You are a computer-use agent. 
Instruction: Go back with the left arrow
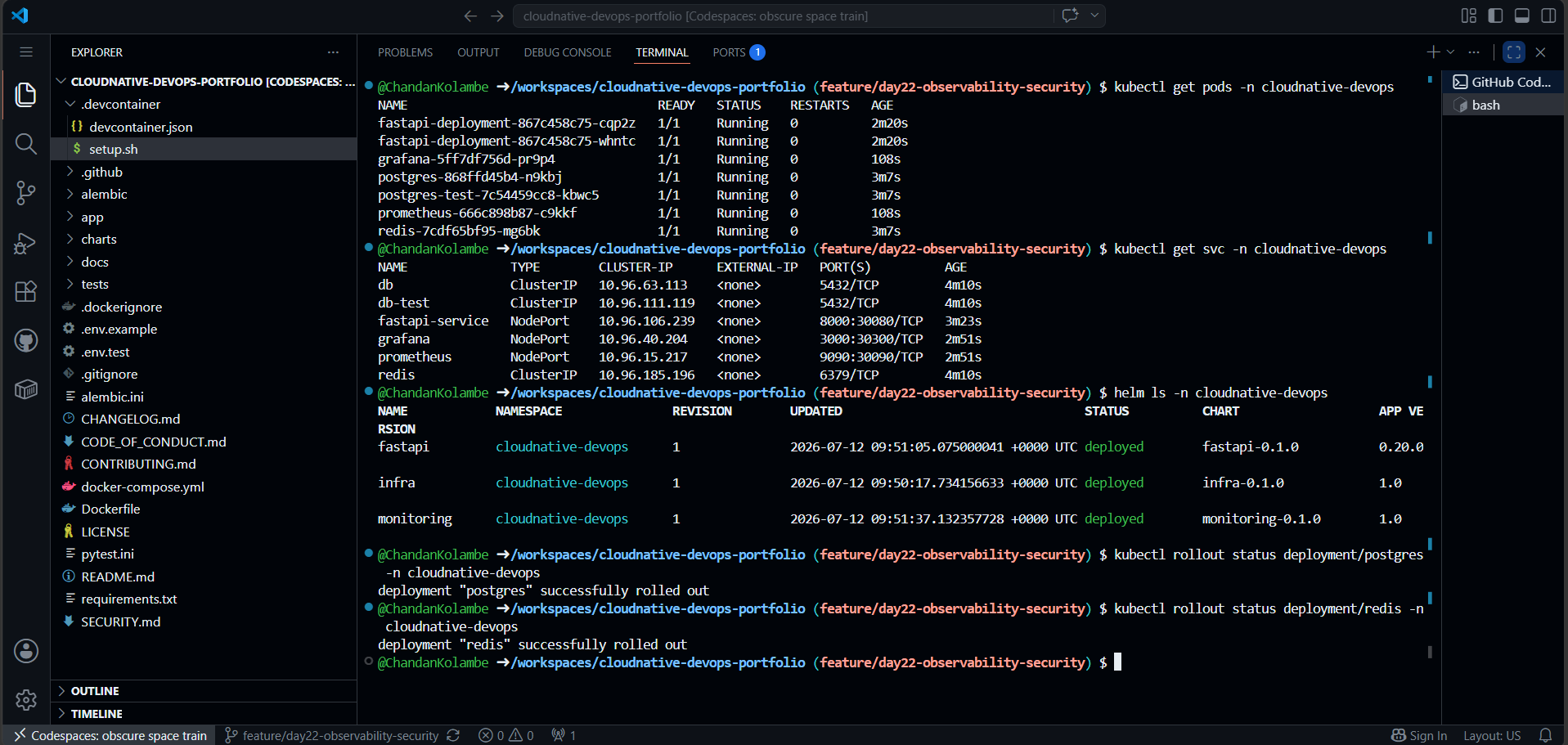point(470,16)
